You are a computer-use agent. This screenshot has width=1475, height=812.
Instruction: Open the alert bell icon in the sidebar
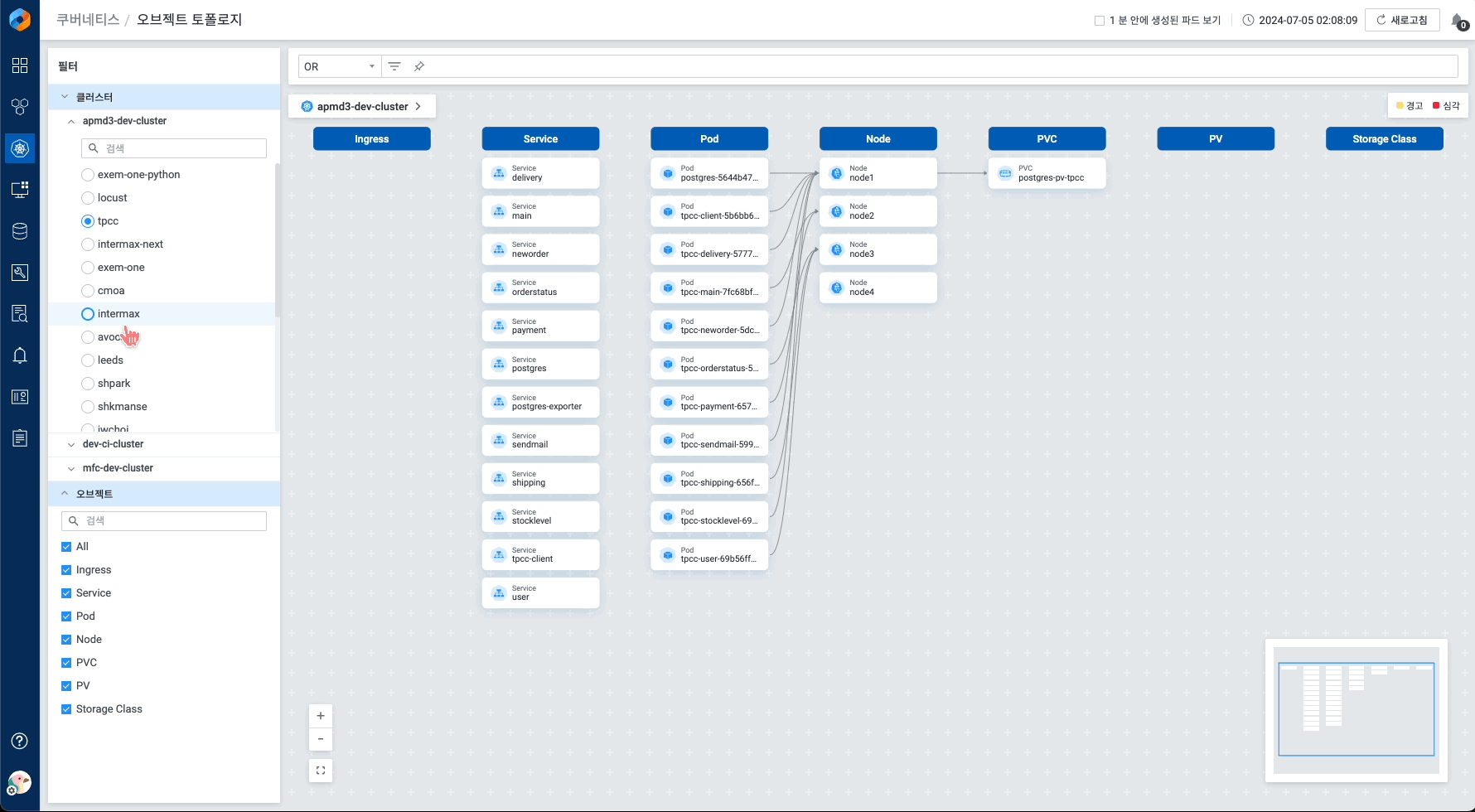pyautogui.click(x=20, y=355)
